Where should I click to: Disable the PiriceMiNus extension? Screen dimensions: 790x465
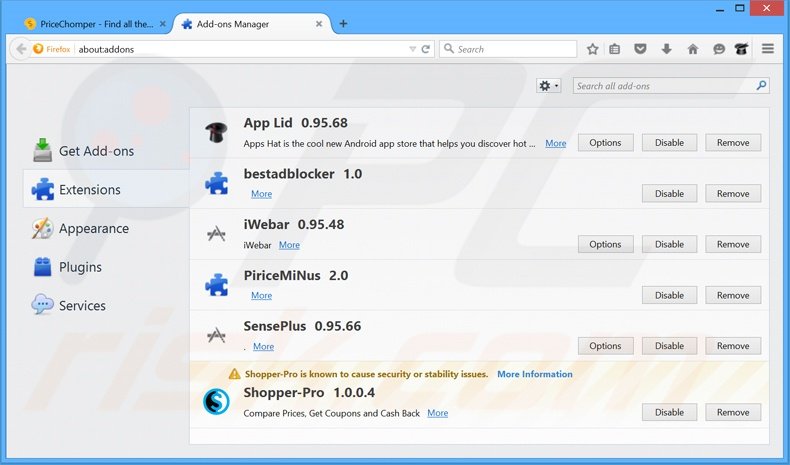669,295
